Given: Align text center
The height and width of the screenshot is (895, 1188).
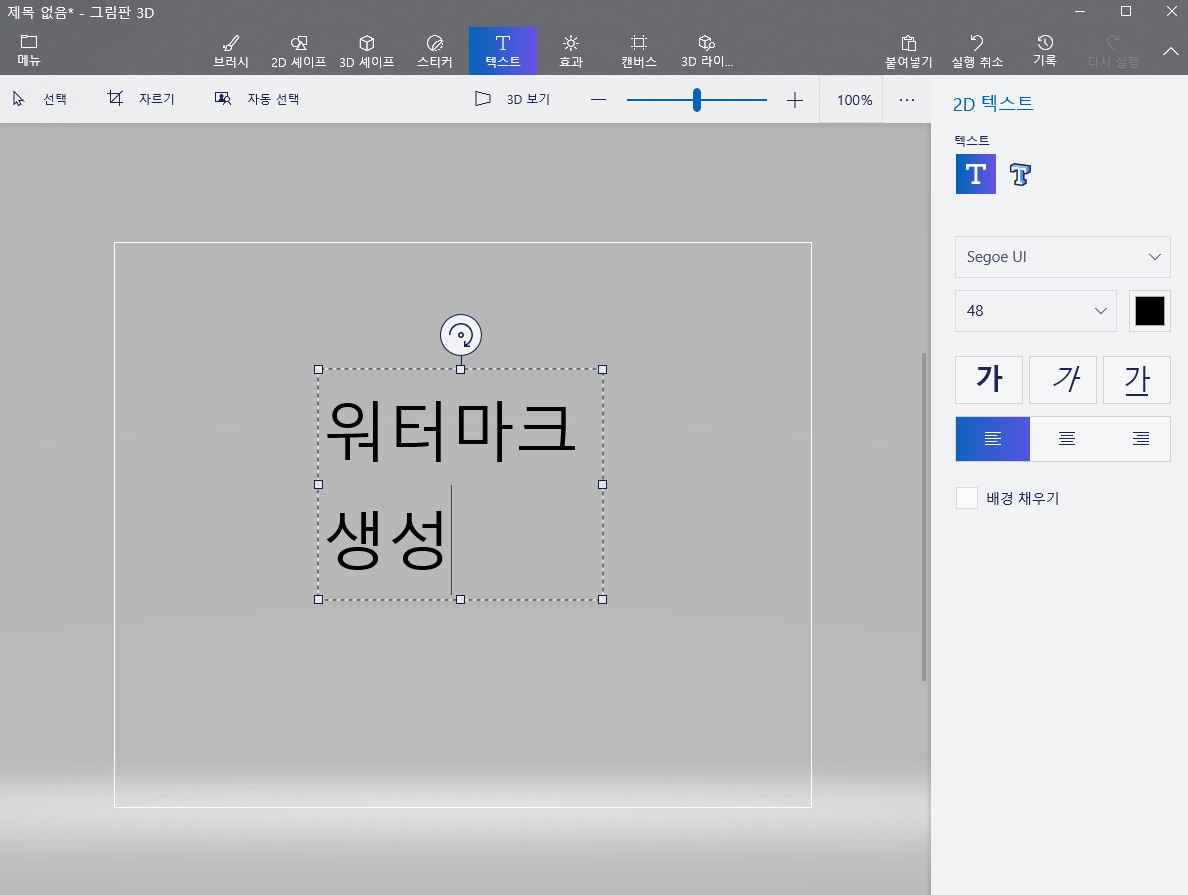Looking at the screenshot, I should (x=1067, y=439).
